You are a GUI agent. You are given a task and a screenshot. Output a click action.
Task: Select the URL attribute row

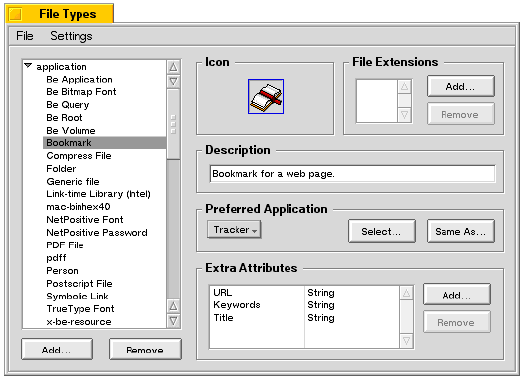304,292
